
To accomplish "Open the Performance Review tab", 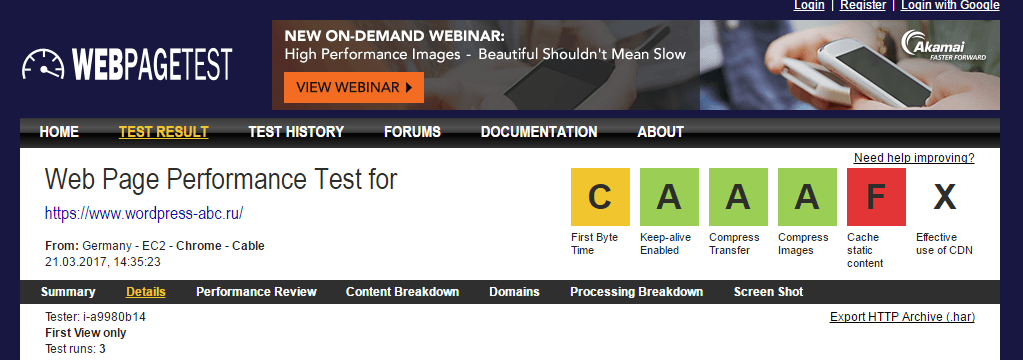I will [256, 292].
